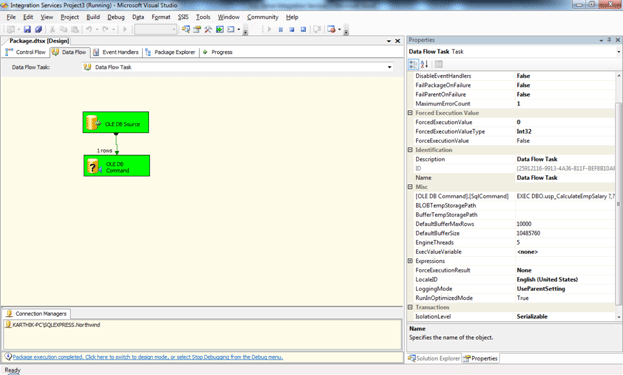The height and width of the screenshot is (375, 623).
Task: Select the OLE DB Command component
Action: tap(116, 166)
